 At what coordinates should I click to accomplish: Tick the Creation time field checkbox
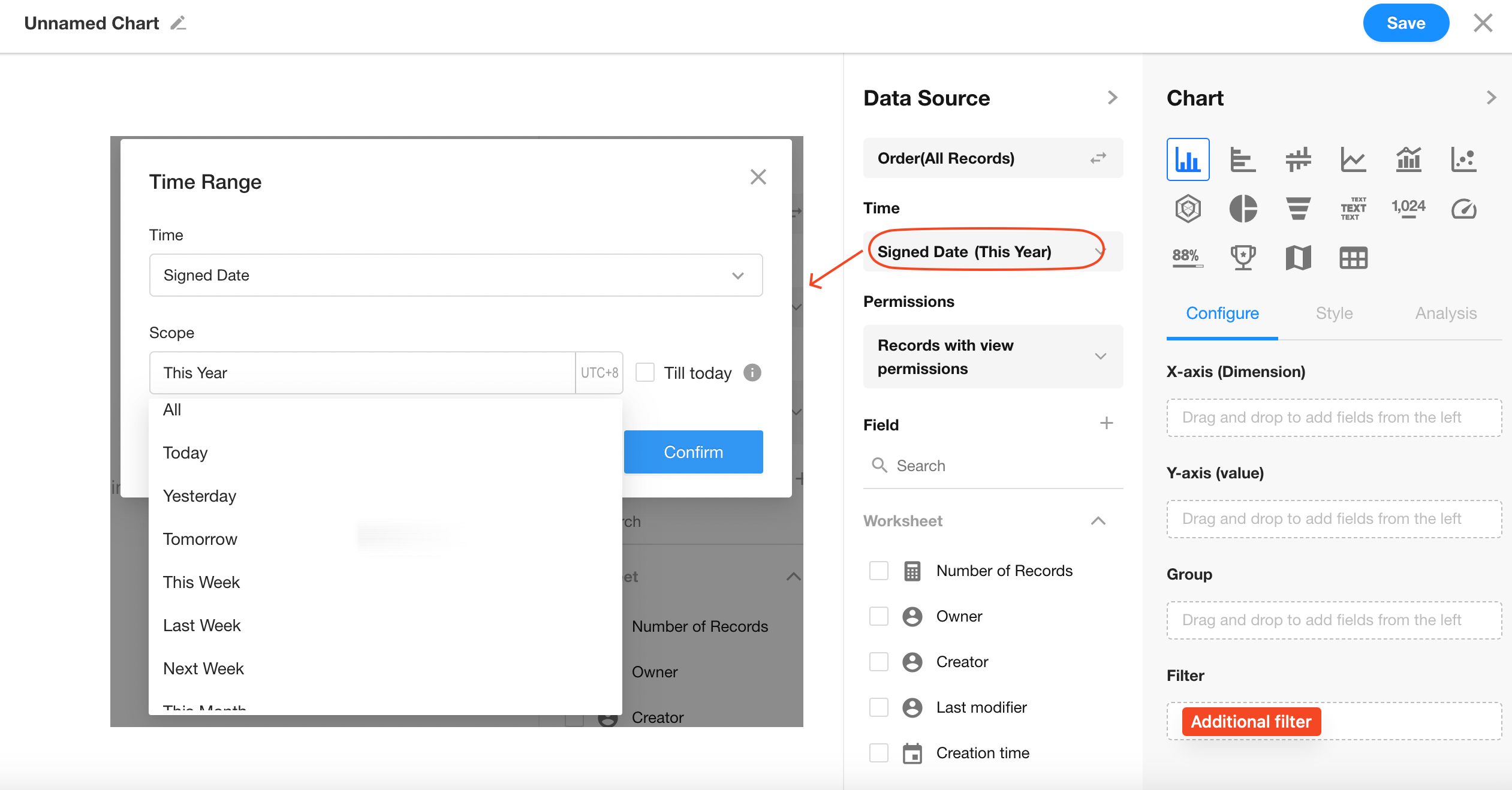tap(879, 753)
